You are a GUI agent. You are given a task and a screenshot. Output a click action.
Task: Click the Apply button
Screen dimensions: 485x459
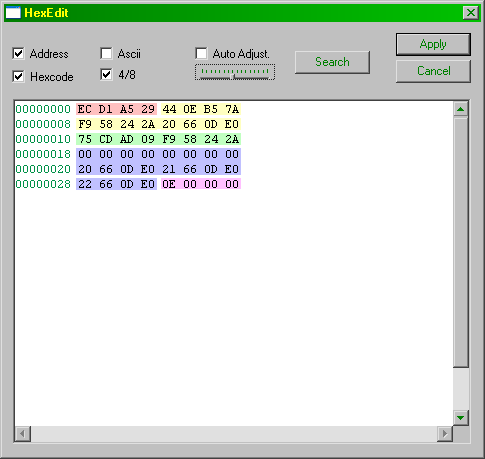[433, 44]
